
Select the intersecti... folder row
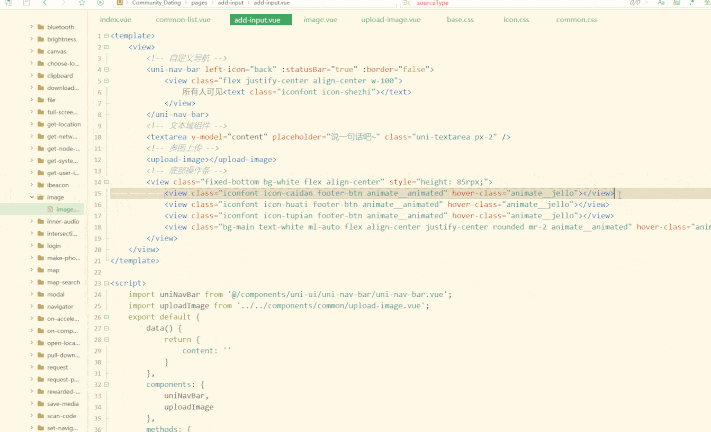point(44,234)
